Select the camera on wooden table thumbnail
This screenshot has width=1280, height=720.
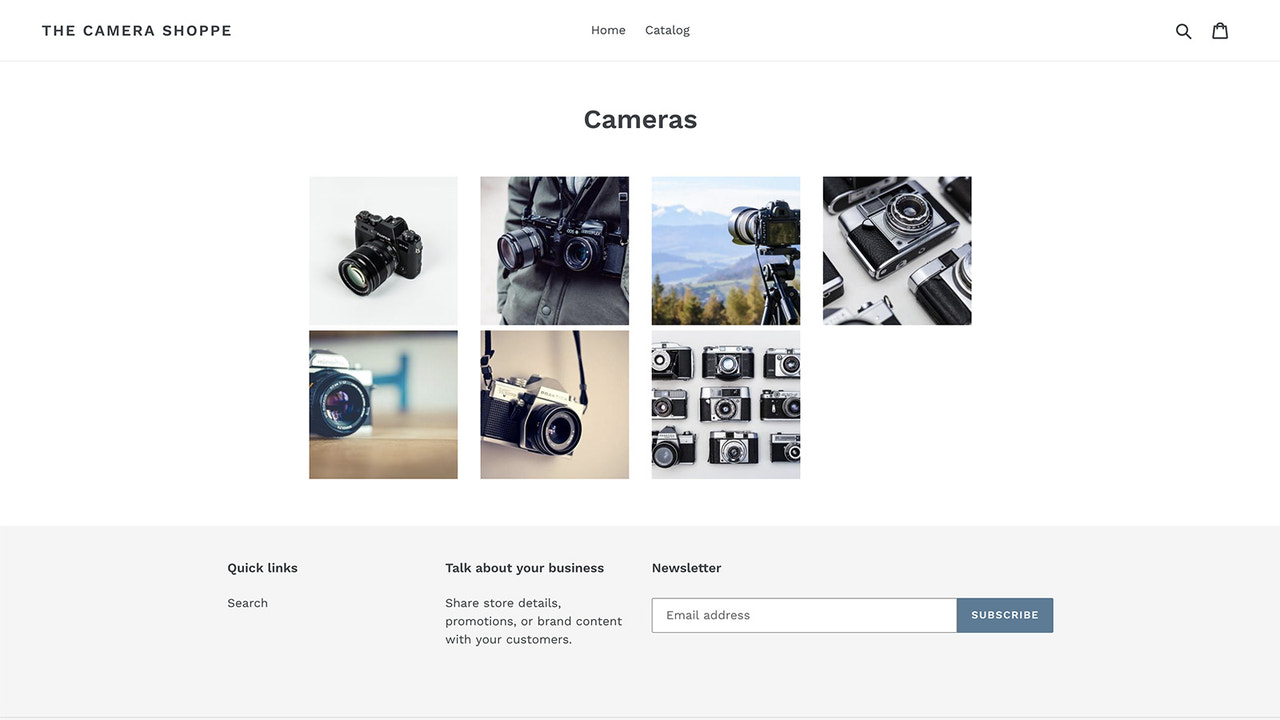[x=383, y=404]
